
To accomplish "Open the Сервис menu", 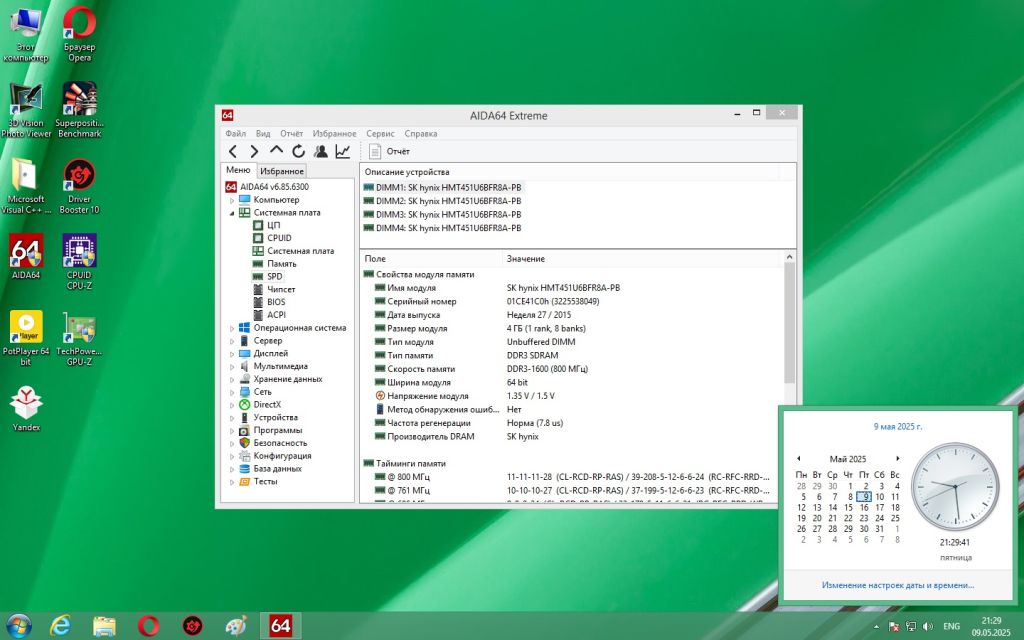I will tap(380, 133).
